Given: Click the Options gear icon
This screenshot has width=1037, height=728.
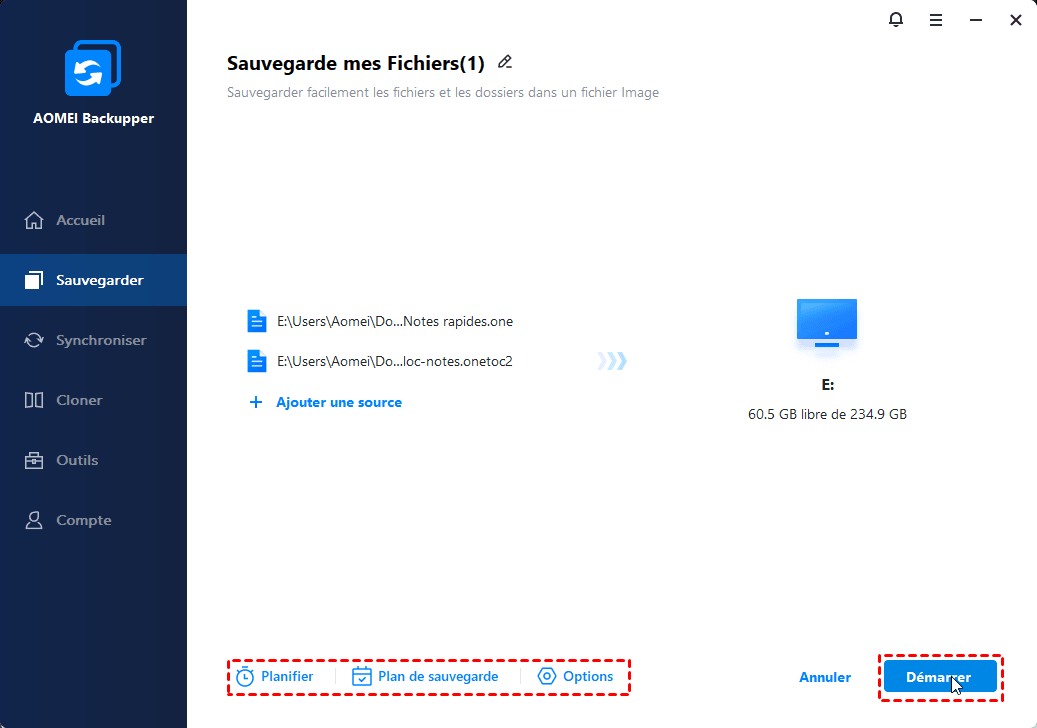Looking at the screenshot, I should coord(547,676).
